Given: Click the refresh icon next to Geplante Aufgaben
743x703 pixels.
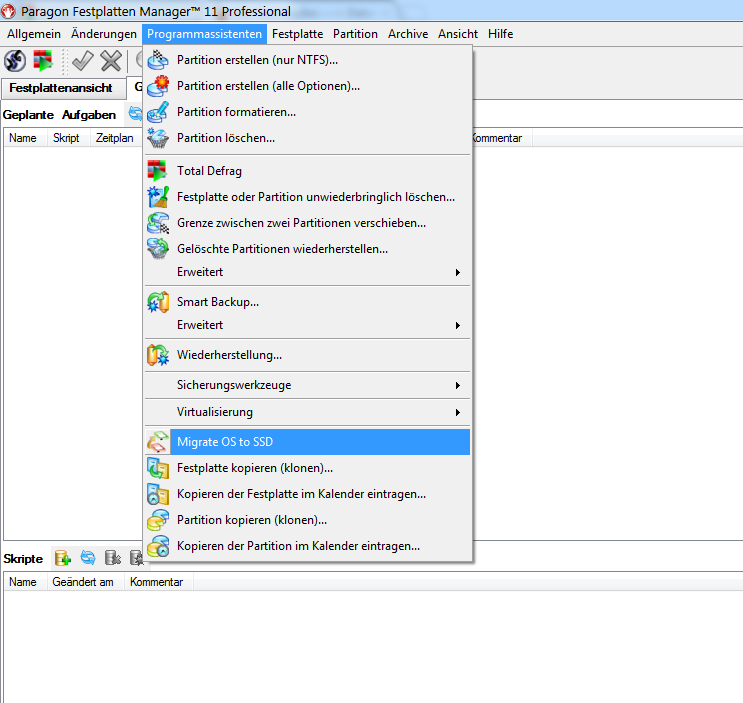Looking at the screenshot, I should [x=136, y=114].
